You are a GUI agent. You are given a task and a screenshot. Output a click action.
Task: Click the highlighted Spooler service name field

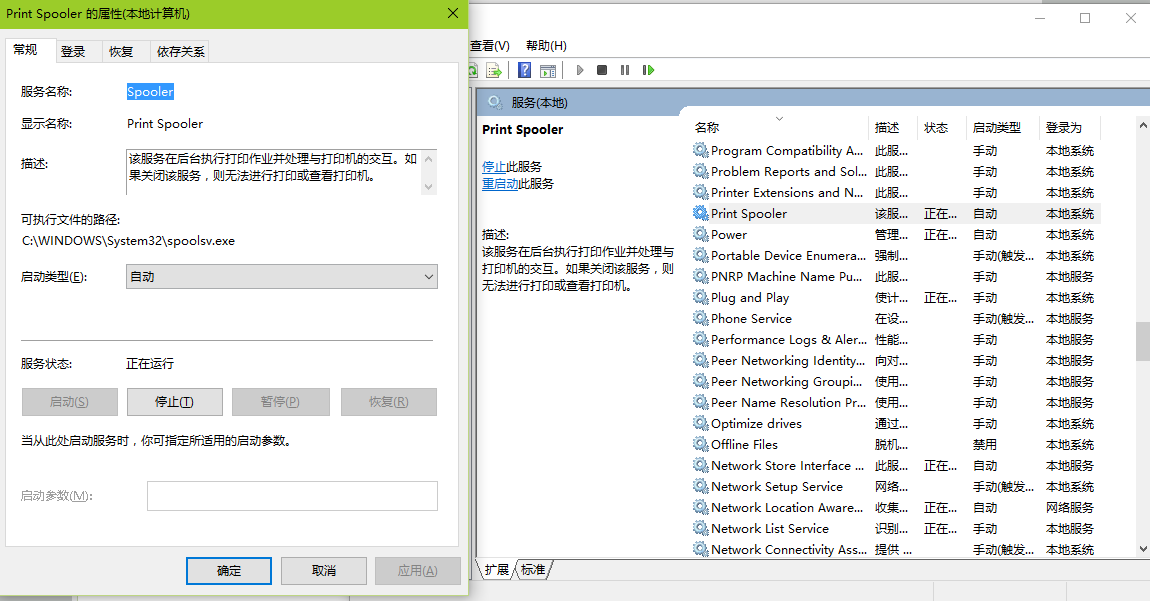[150, 92]
